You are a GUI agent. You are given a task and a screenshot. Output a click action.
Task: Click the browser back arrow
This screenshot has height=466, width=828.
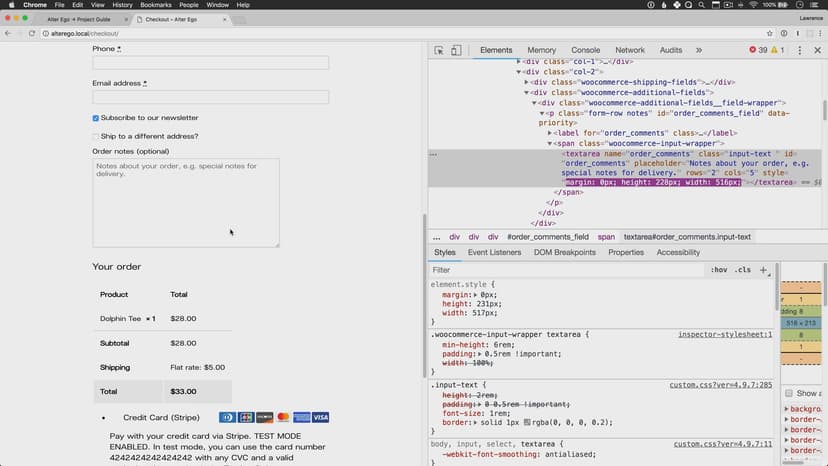point(8,33)
